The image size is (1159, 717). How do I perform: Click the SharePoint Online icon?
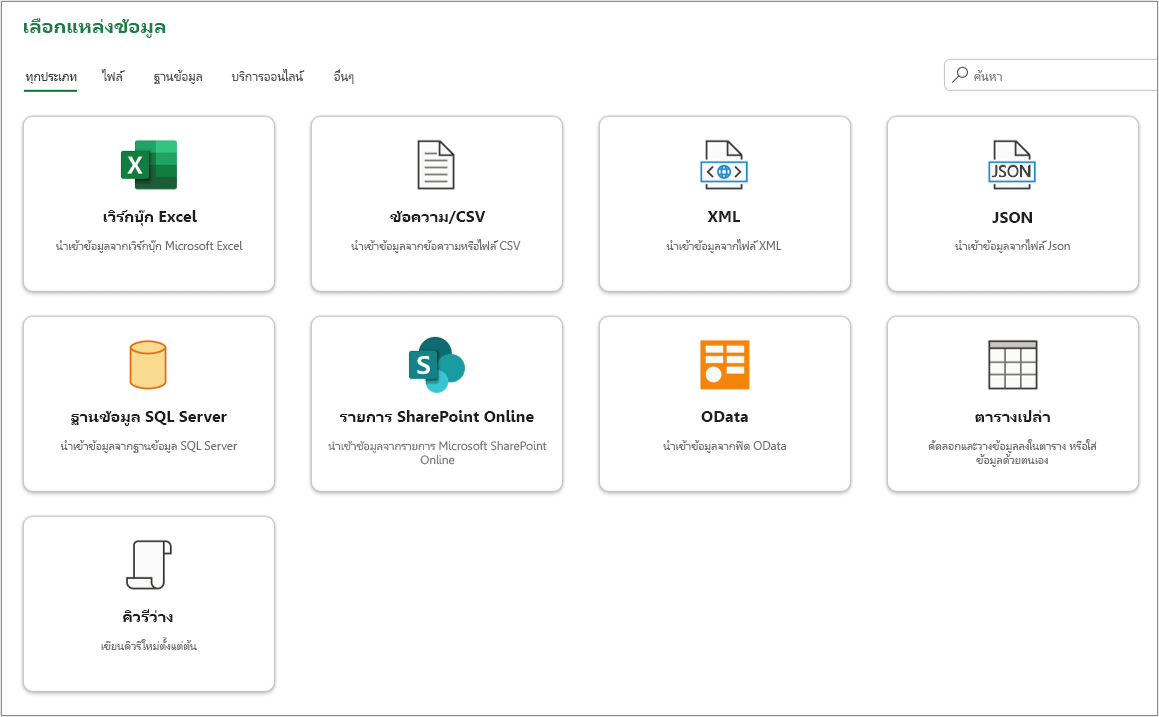(x=436, y=364)
